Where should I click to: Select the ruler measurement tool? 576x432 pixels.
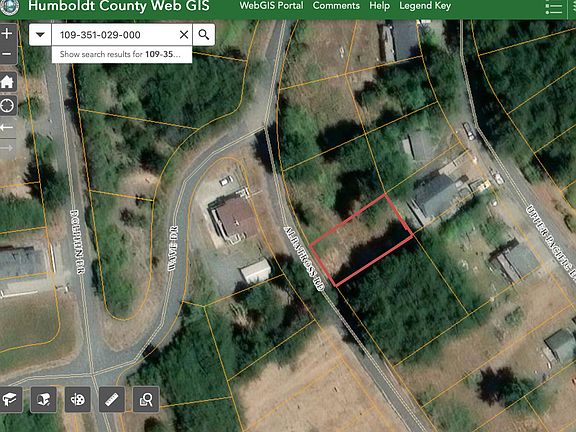tap(112, 399)
